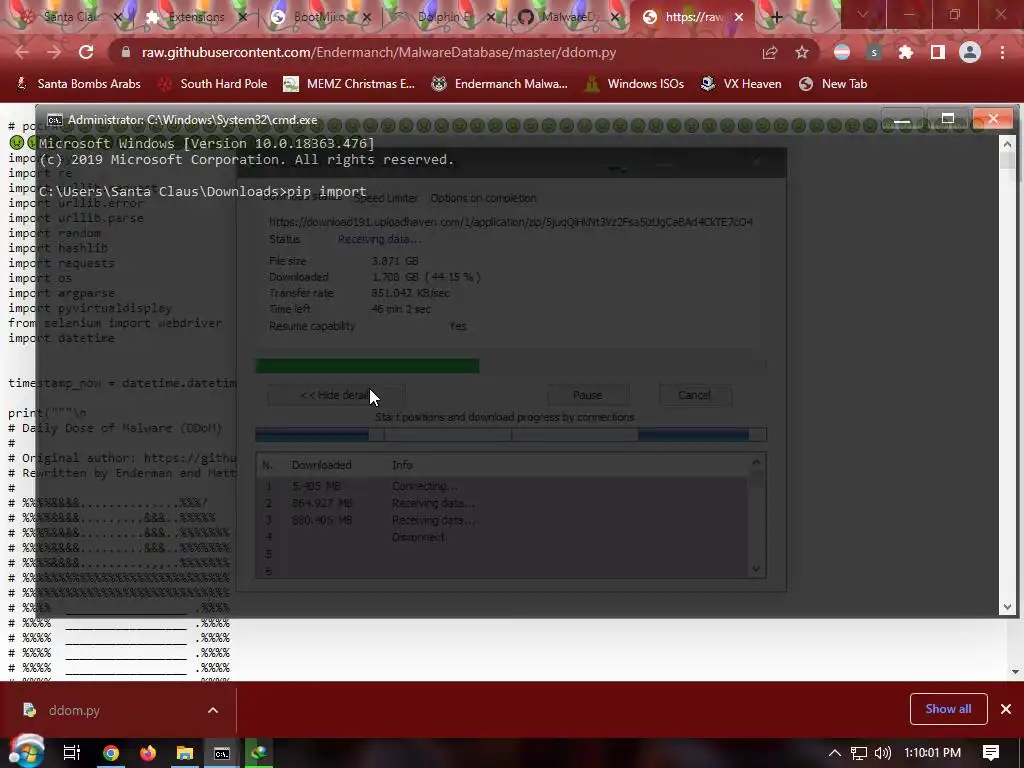Open the Windows ISOs bookmark
This screenshot has height=768, width=1024.
coord(635,84)
